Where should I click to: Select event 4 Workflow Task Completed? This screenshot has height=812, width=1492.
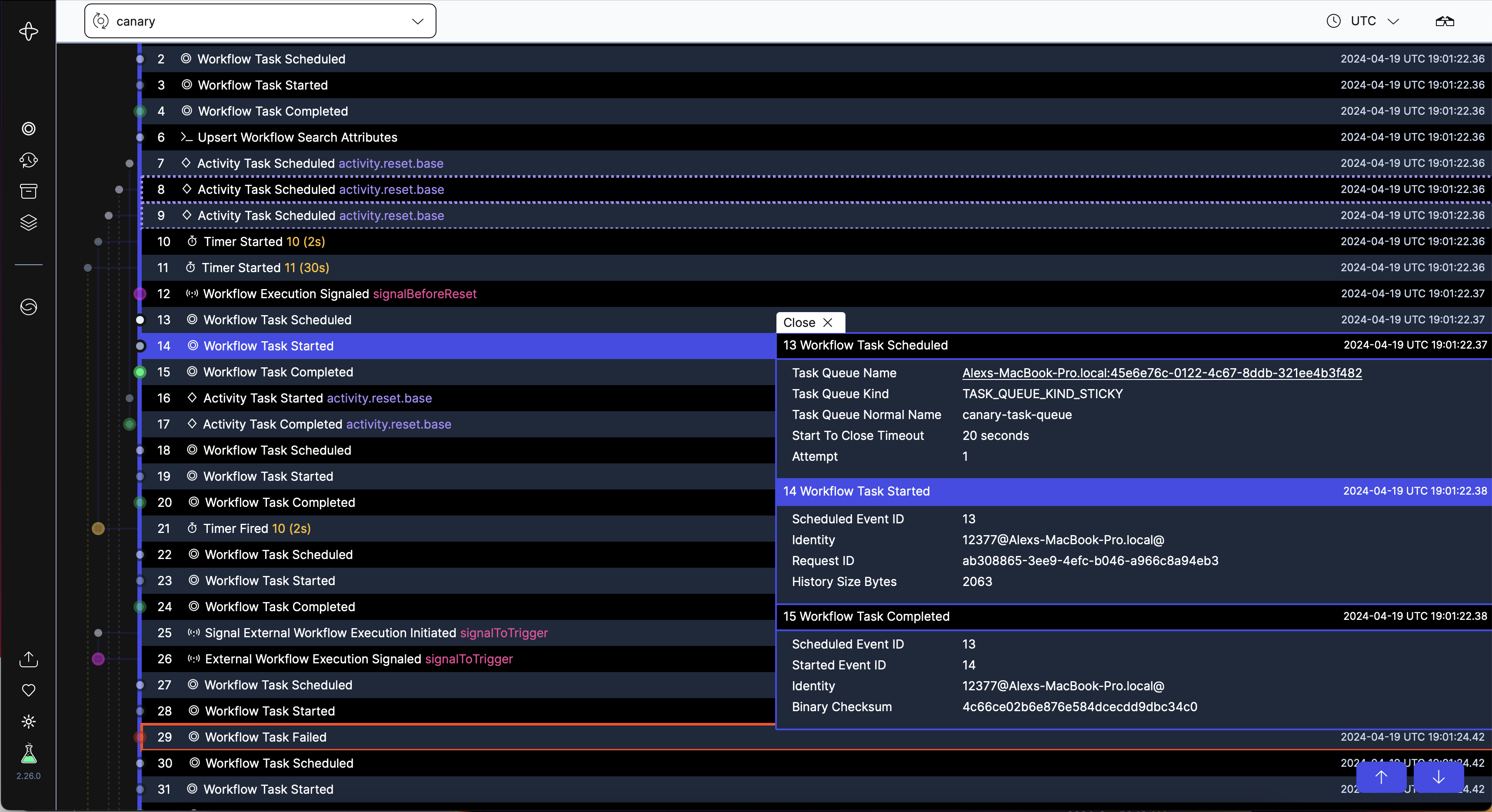pyautogui.click(x=816, y=111)
